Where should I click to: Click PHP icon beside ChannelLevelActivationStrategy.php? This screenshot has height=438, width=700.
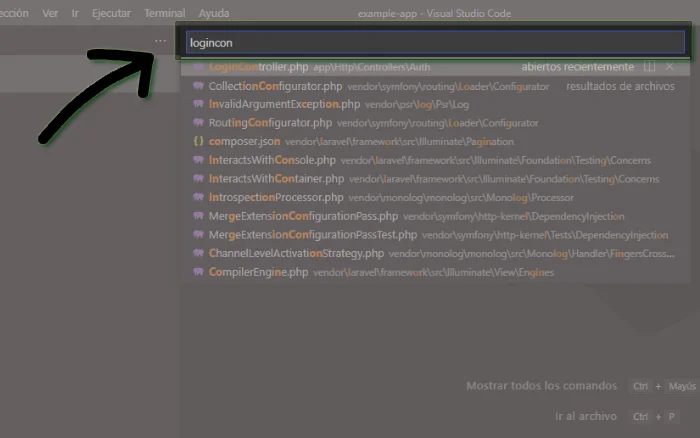tap(198, 253)
